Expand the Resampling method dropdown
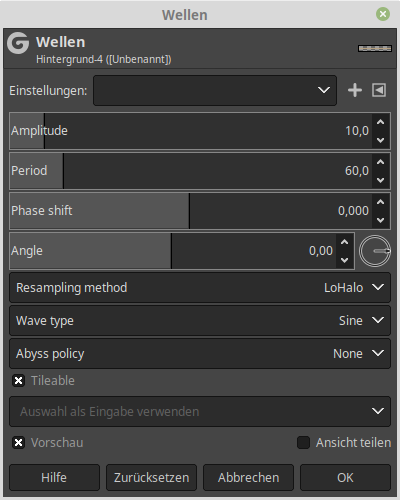 pyautogui.click(x=200, y=288)
